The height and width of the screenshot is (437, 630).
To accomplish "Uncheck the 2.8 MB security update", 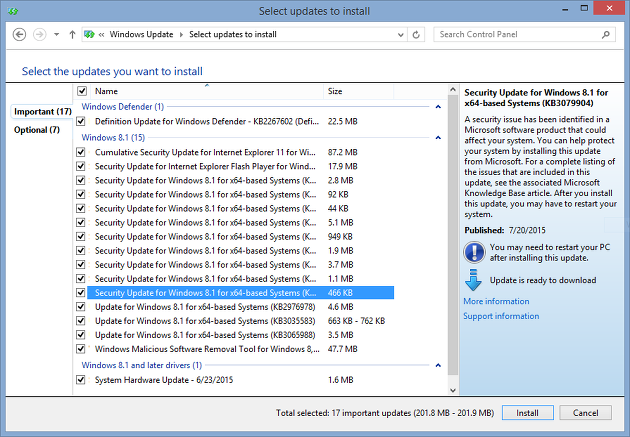I will coord(81,180).
